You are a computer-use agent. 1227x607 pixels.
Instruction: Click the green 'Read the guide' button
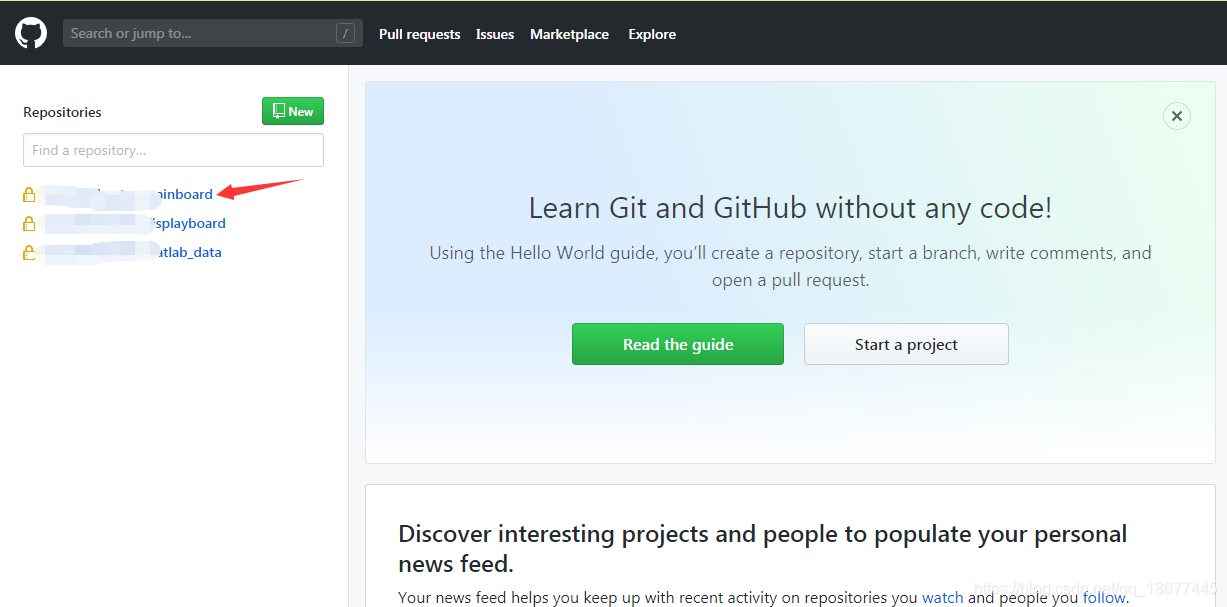coord(678,344)
